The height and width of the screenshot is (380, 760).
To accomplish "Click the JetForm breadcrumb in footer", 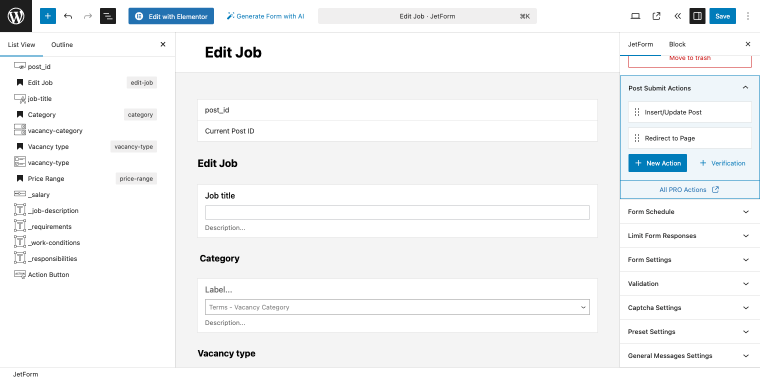I will 25,374.
